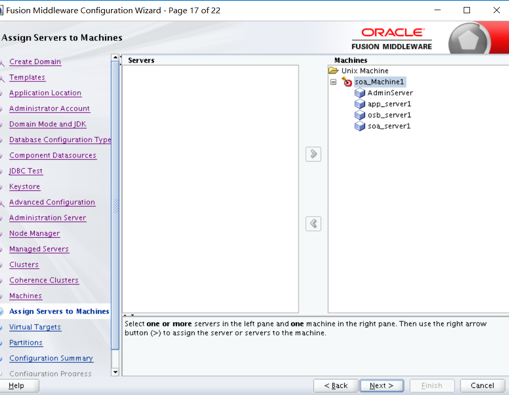
Task: Go to Keystore step
Action: (25, 187)
